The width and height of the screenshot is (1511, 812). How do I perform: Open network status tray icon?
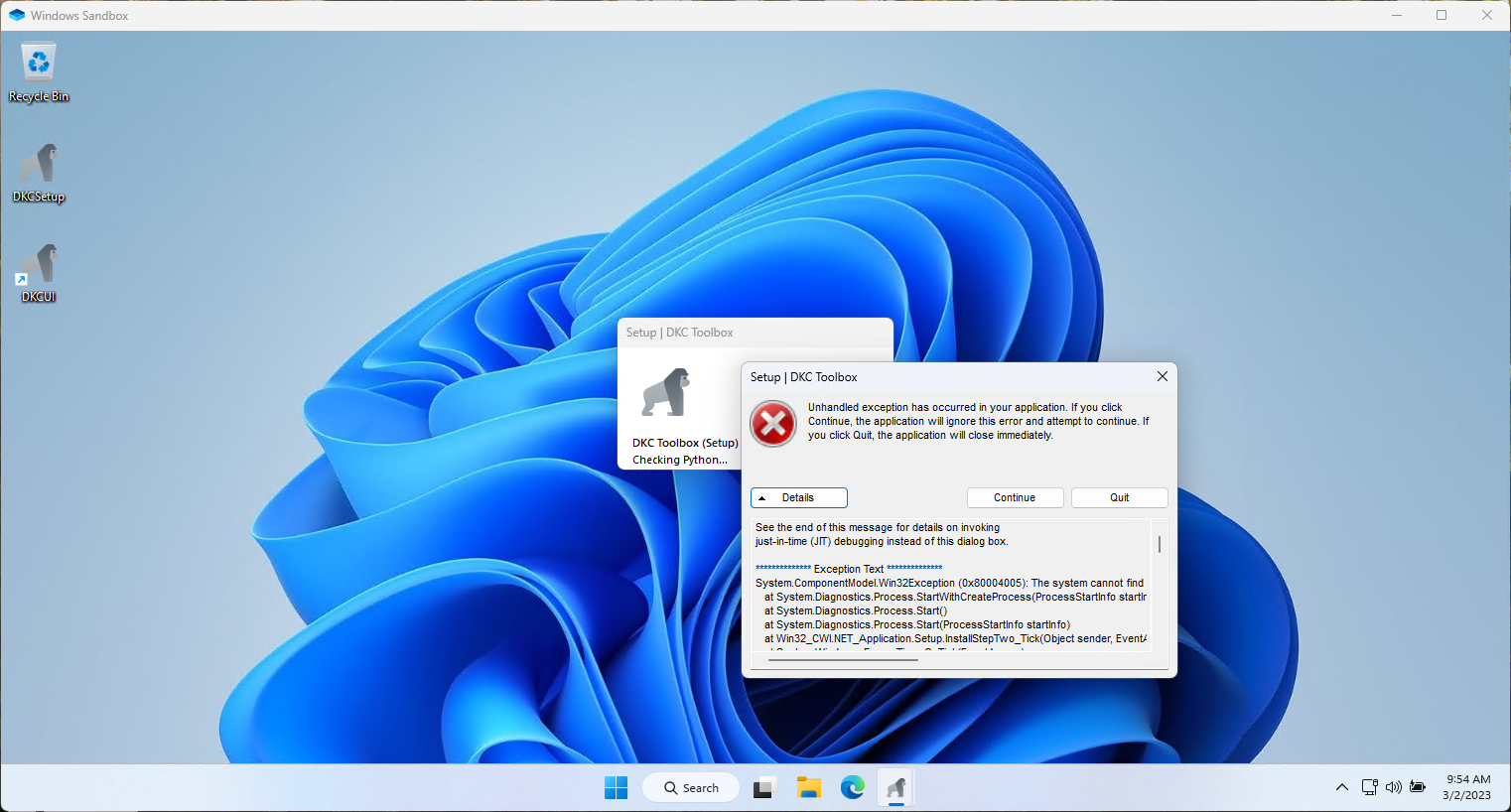1369,787
